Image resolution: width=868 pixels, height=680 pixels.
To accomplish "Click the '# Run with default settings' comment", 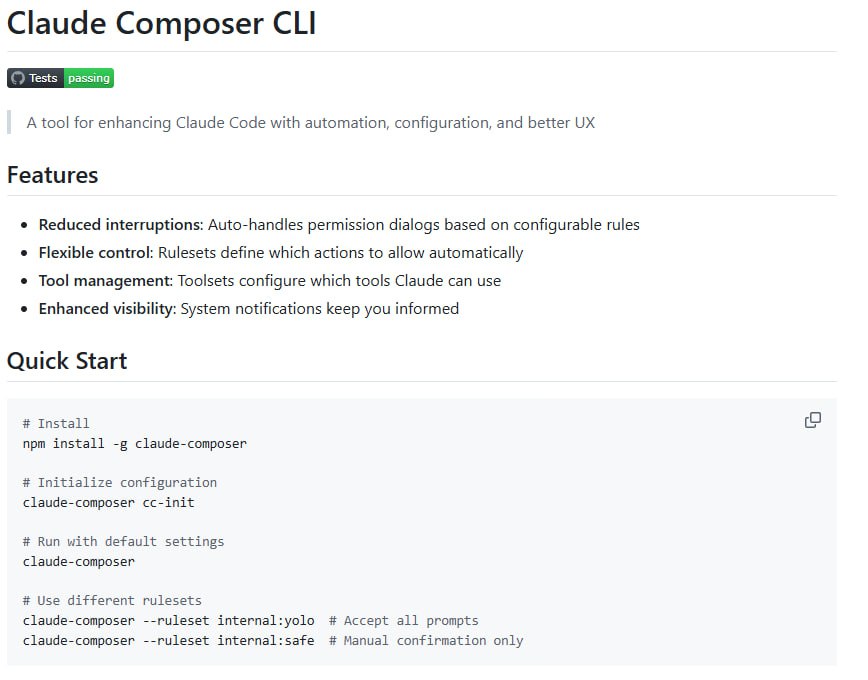I will click(x=123, y=542).
